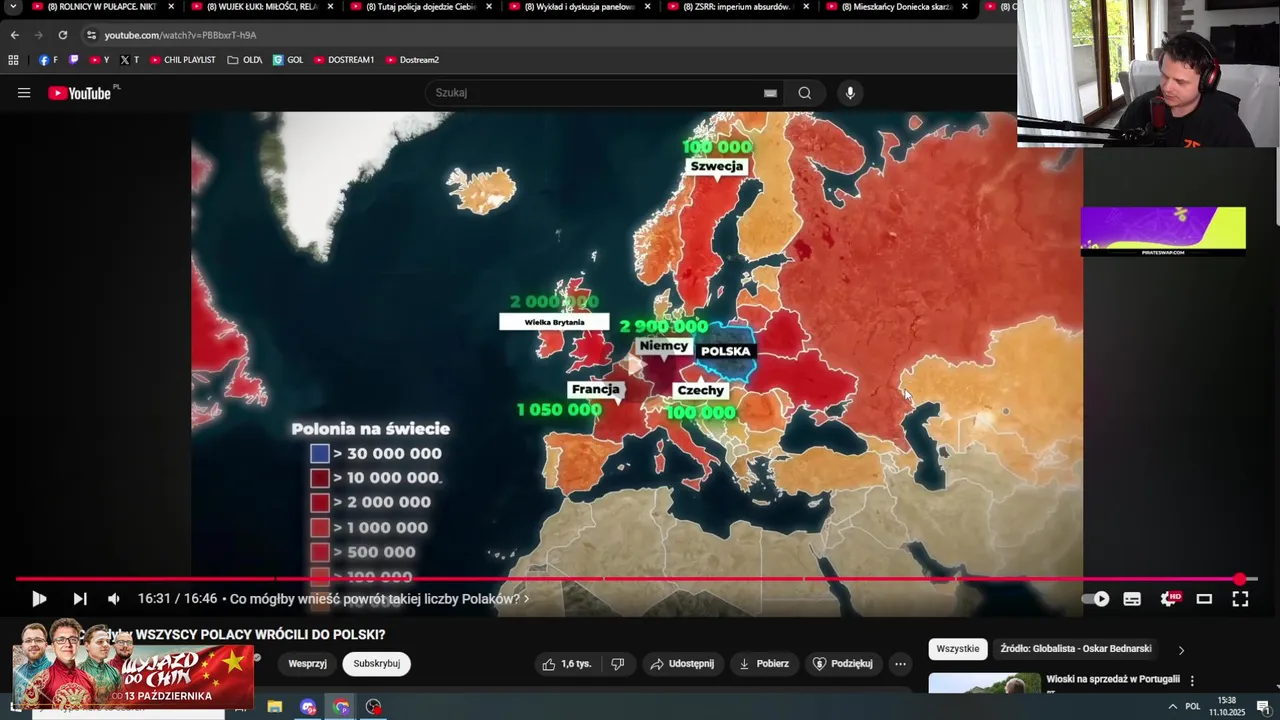1280x720 pixels.
Task: Open the DOSTREAM1 bookmark
Action: pos(344,60)
